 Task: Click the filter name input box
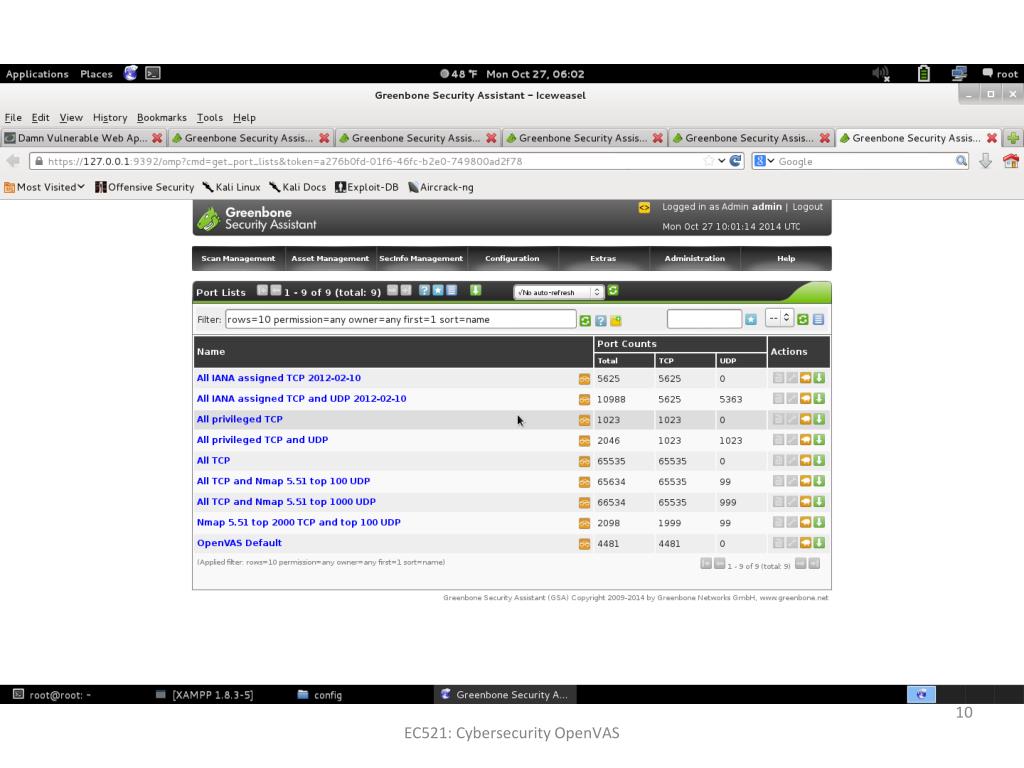704,319
